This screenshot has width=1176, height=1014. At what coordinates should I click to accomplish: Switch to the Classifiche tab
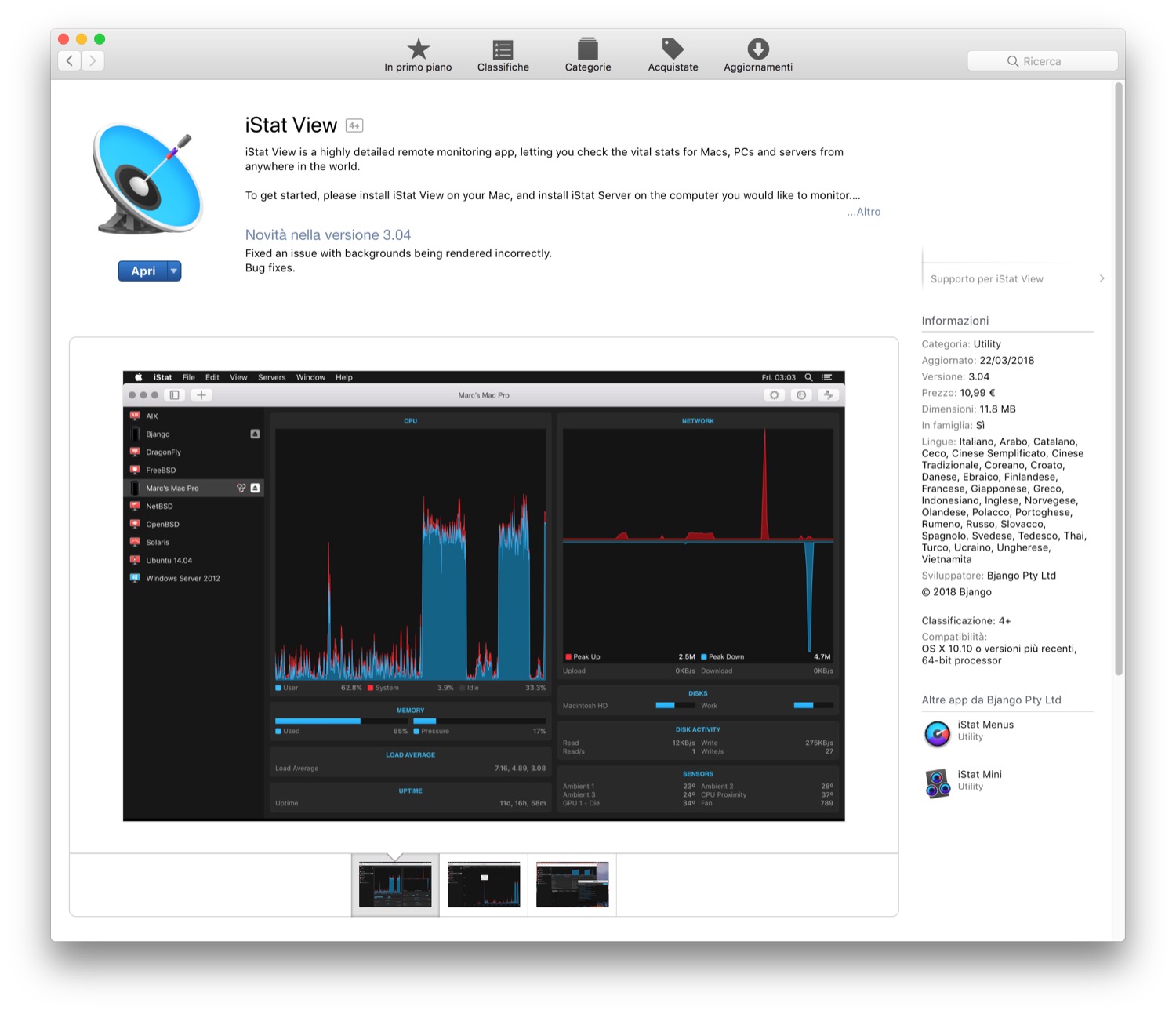(x=503, y=56)
